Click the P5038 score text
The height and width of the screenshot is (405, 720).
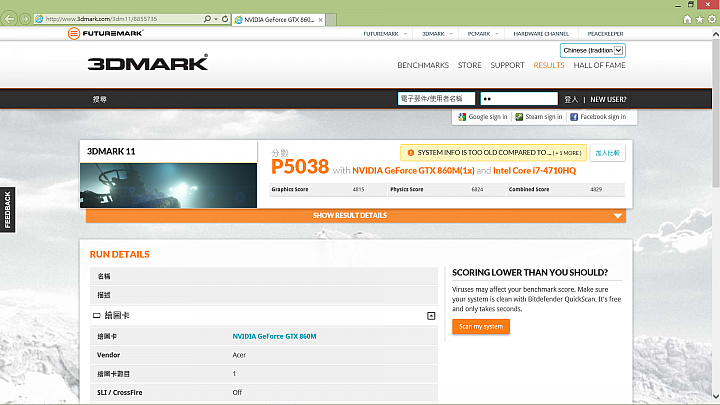click(x=300, y=167)
